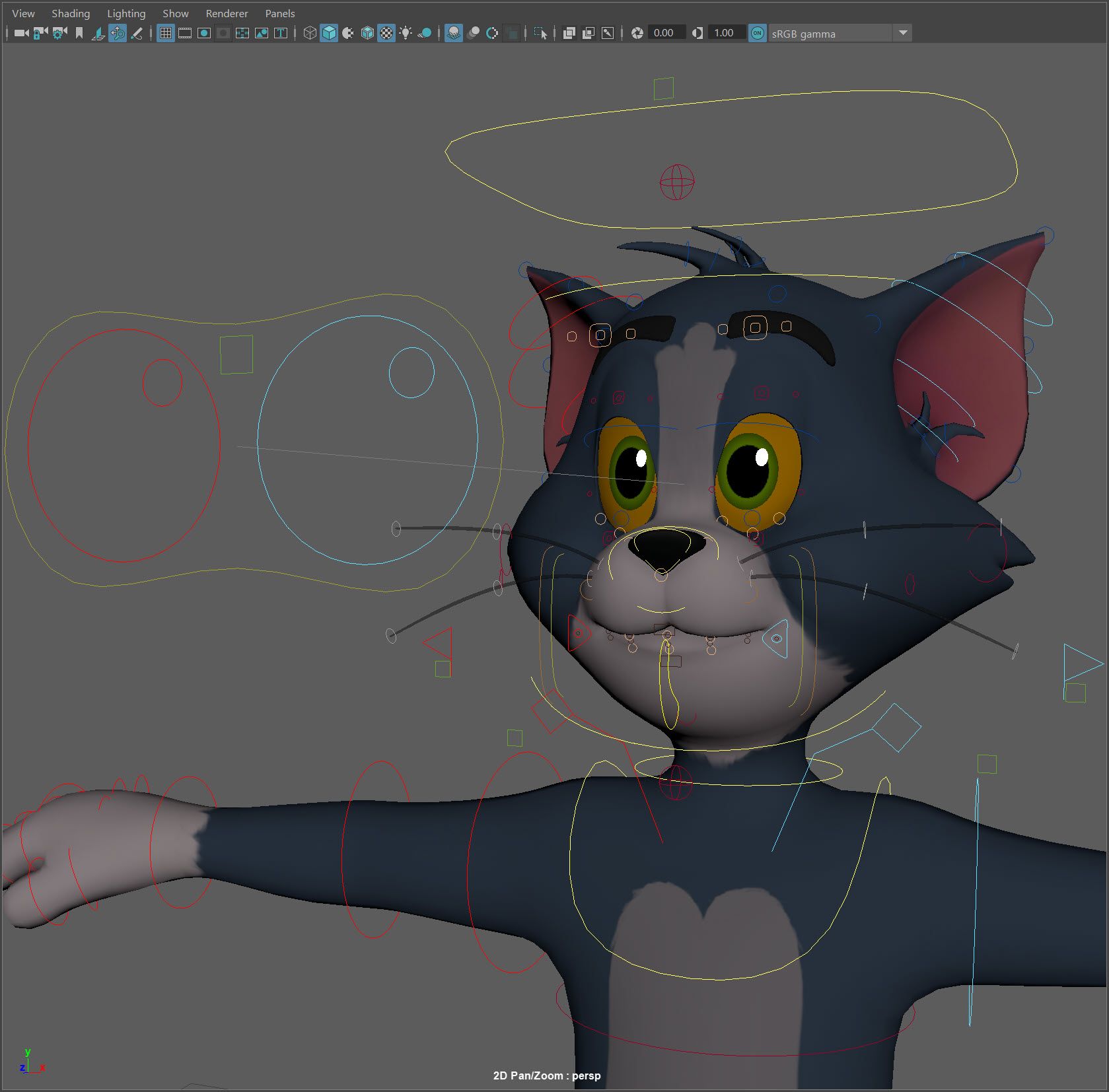
Task: Toggle the Gate Mask icon
Action: [223, 33]
